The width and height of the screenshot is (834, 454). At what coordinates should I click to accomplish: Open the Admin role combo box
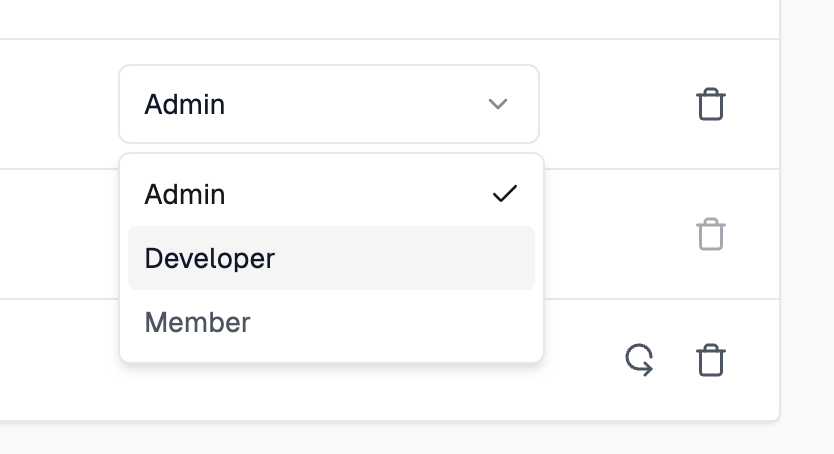329,104
